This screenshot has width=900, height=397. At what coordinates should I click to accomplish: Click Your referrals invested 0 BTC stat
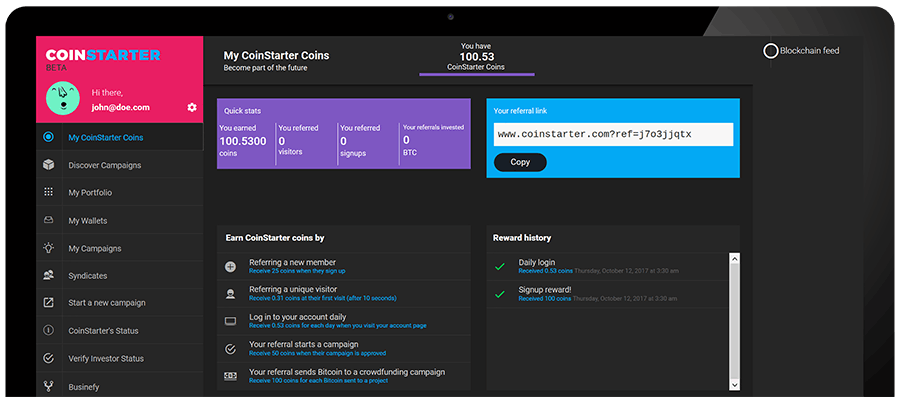[x=433, y=141]
